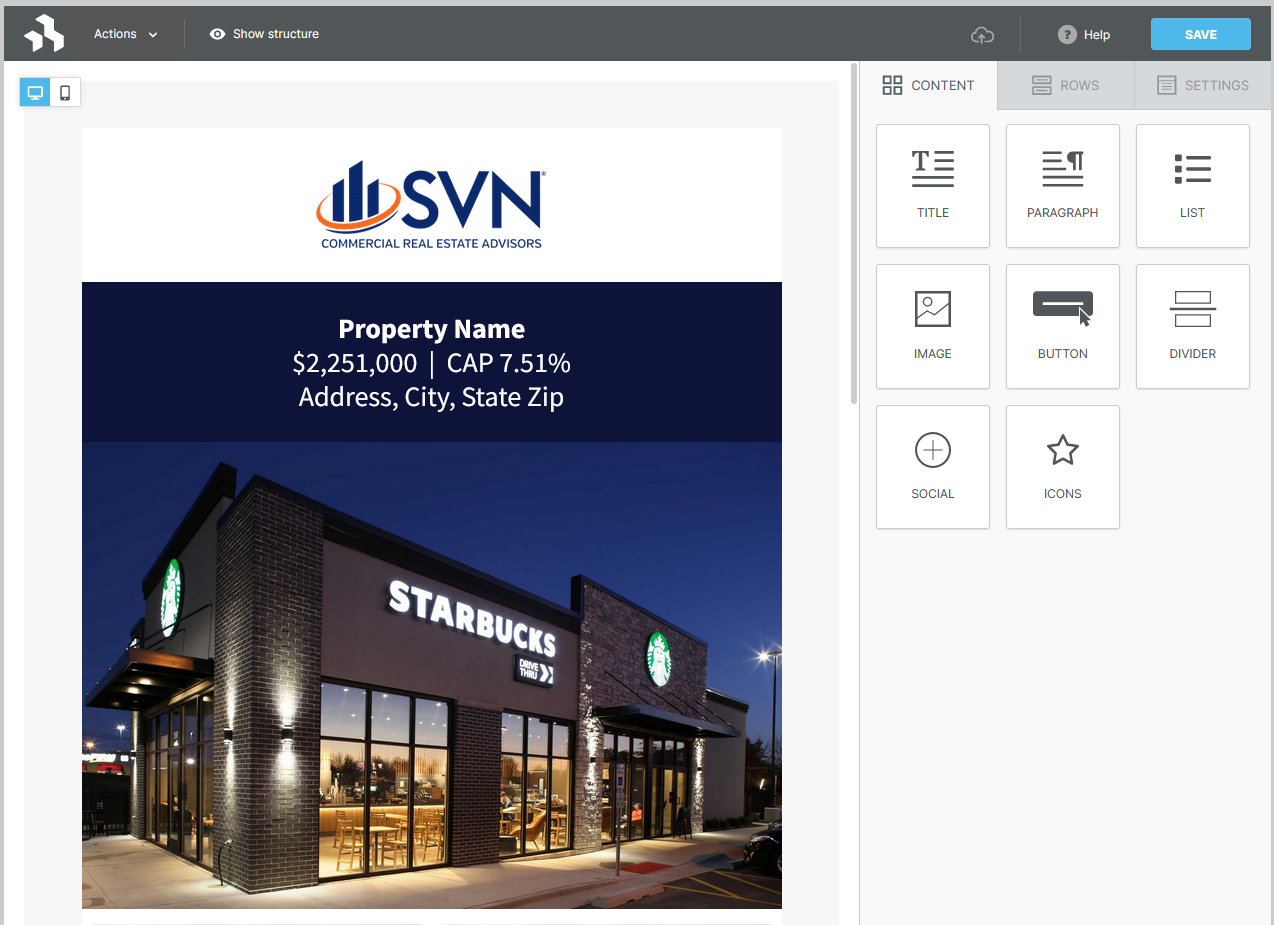Open the SETTINGS tab
The image size is (1274, 925).
tap(1203, 85)
